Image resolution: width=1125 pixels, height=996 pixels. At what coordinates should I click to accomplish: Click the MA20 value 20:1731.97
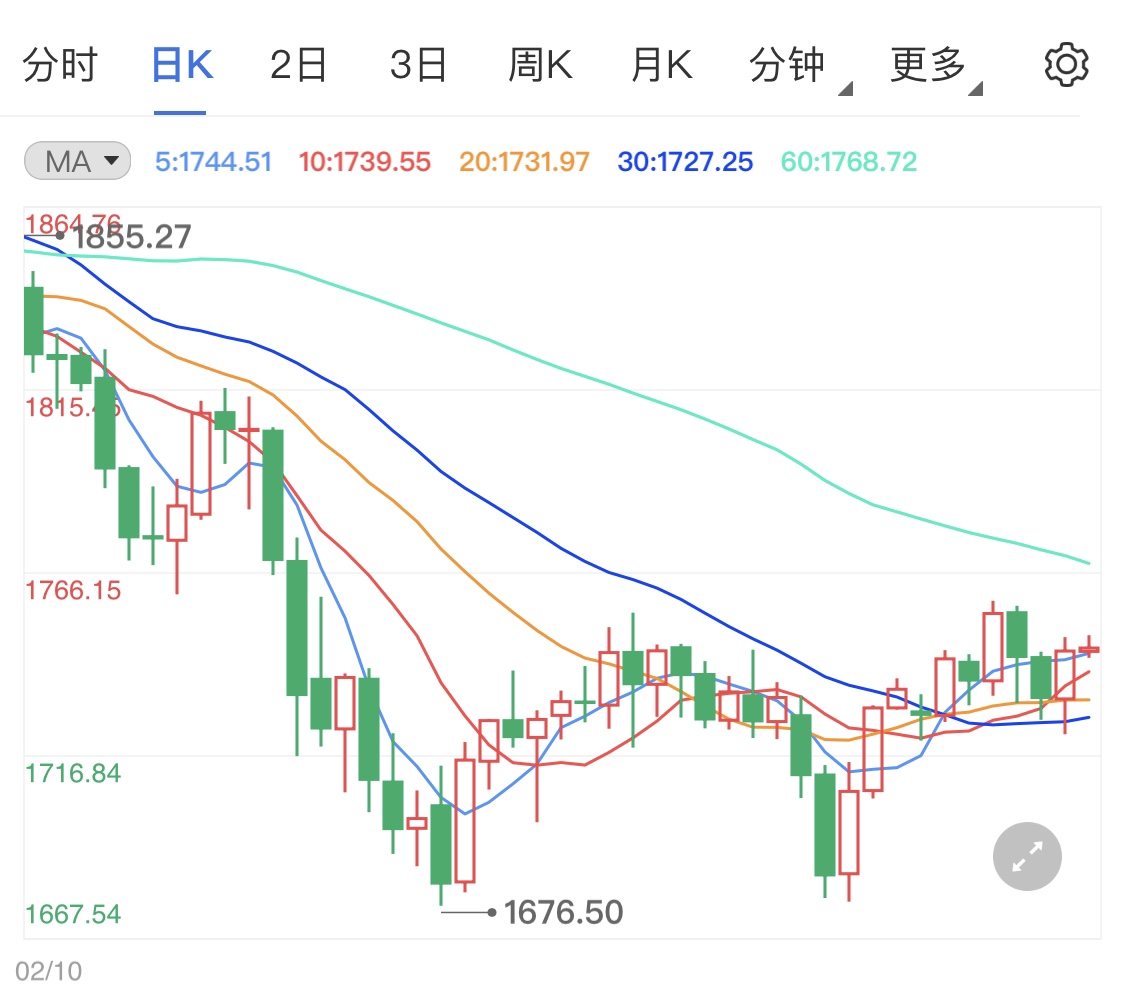pyautogui.click(x=524, y=162)
